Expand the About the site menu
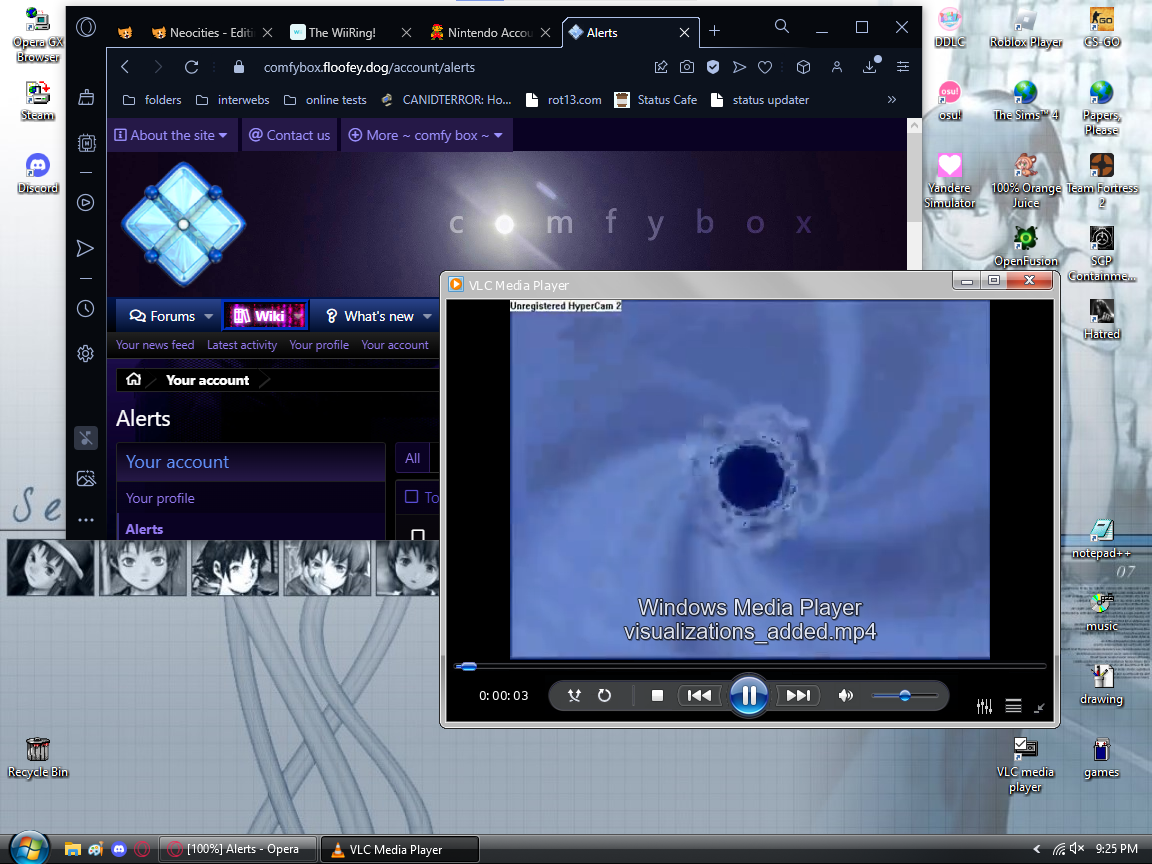The width and height of the screenshot is (1152, 864). coord(171,135)
